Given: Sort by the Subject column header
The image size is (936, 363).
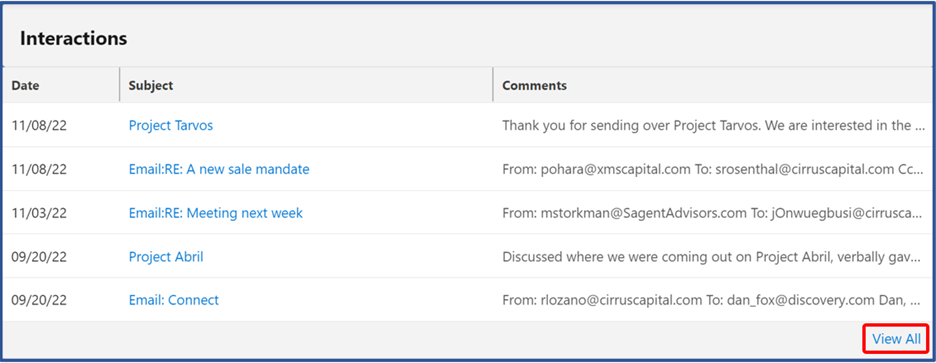Looking at the screenshot, I should [151, 85].
